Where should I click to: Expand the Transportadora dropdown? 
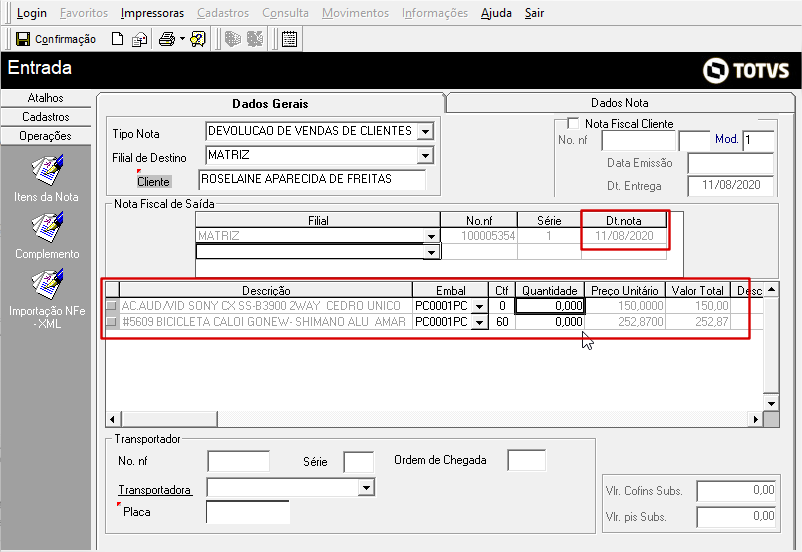[366, 488]
